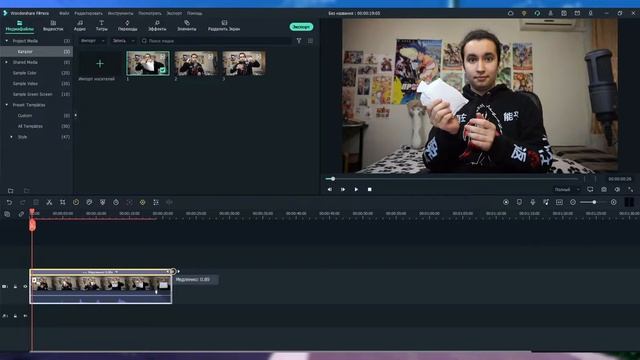Collapse the Project Media tree

pos(7,41)
